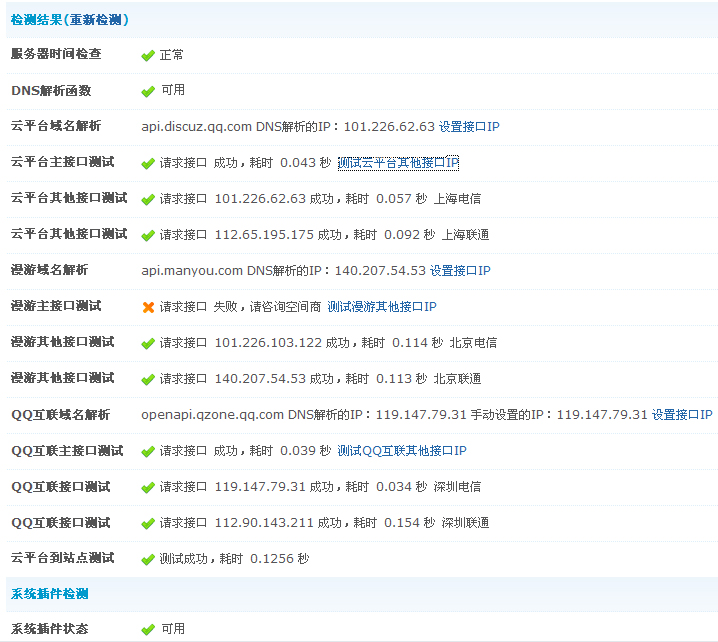Open 设置接口IP link for api.manyou.com
This screenshot has width=718, height=642.
click(x=460, y=271)
